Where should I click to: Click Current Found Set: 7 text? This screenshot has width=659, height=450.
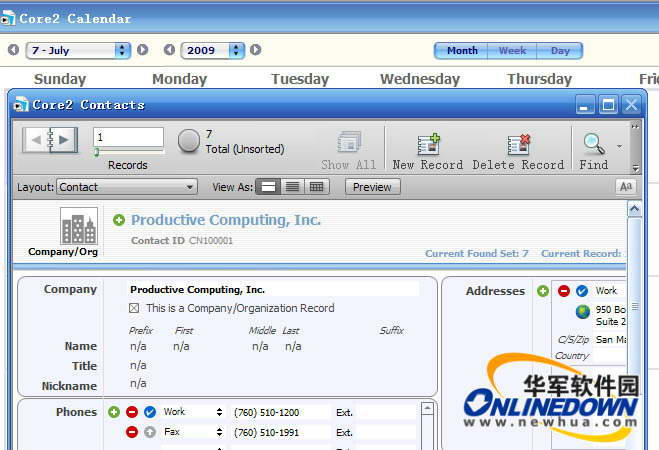coord(477,254)
